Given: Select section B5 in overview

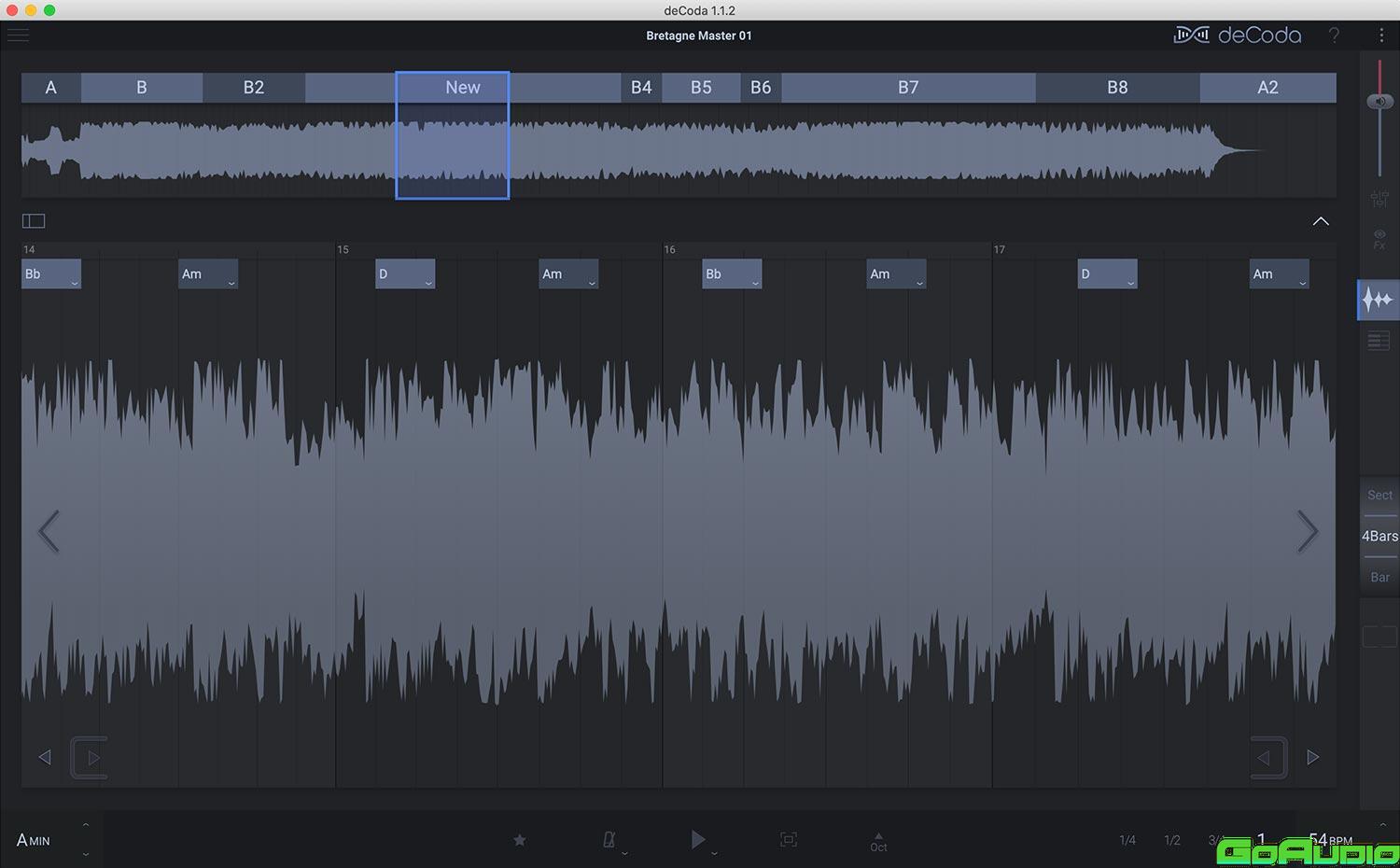Looking at the screenshot, I should [x=701, y=88].
